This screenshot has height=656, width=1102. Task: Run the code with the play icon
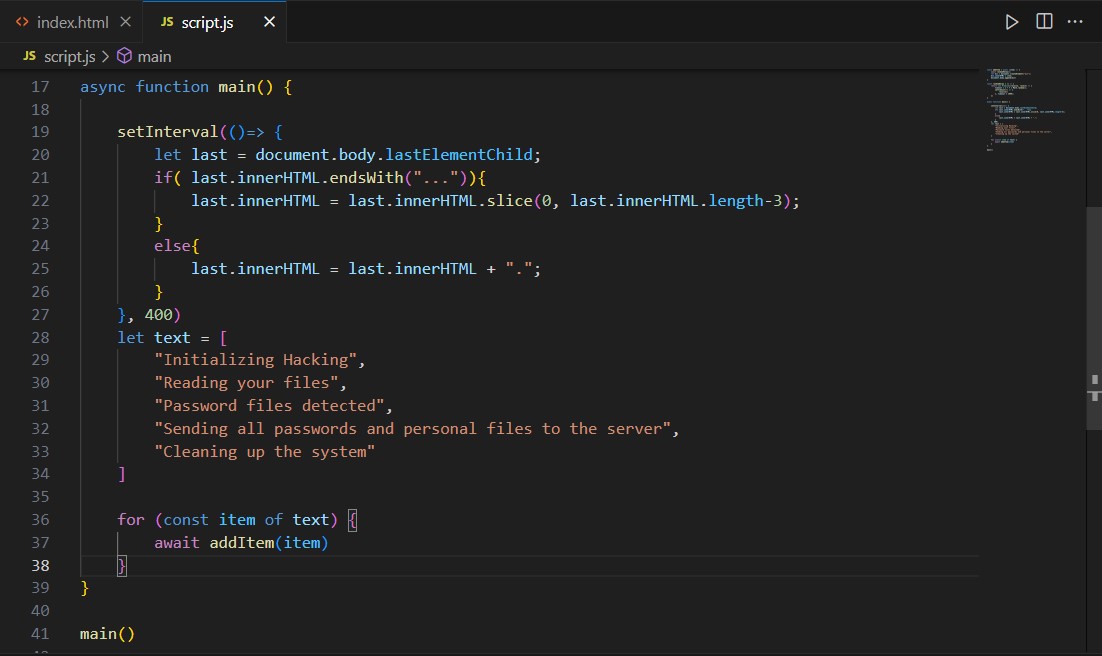coord(1011,22)
